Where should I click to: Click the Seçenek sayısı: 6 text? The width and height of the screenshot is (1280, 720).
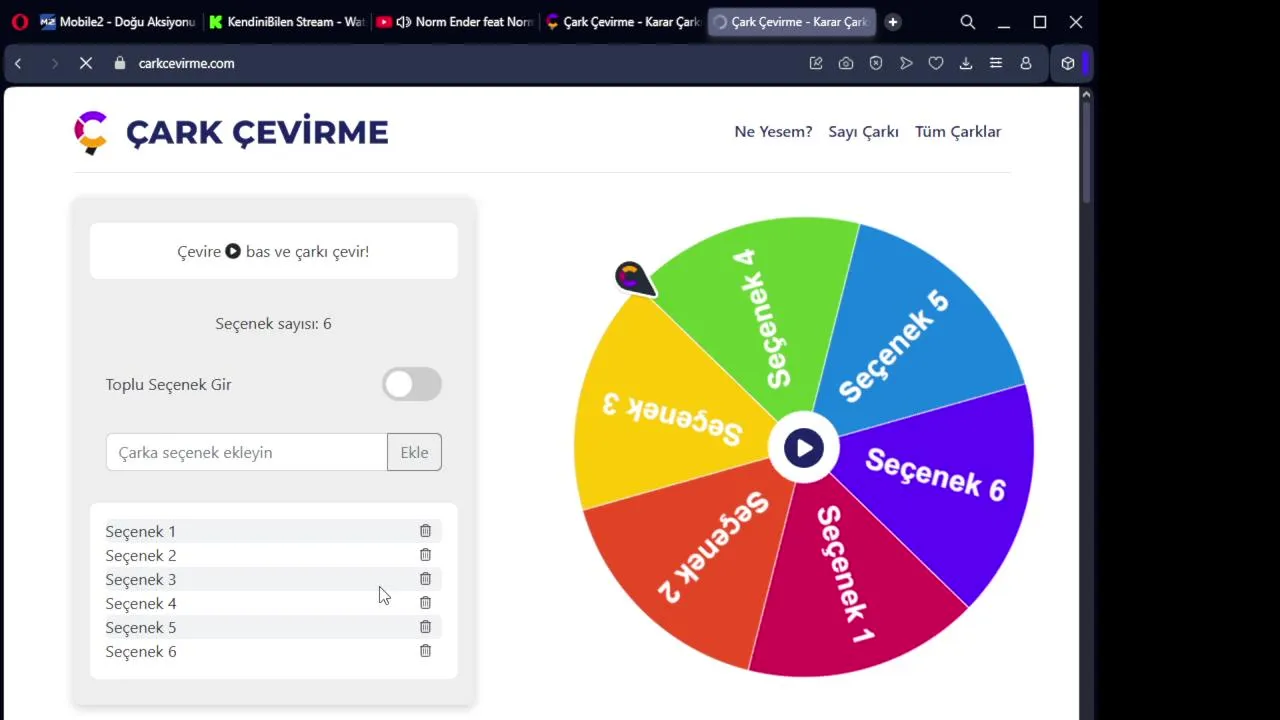point(273,324)
